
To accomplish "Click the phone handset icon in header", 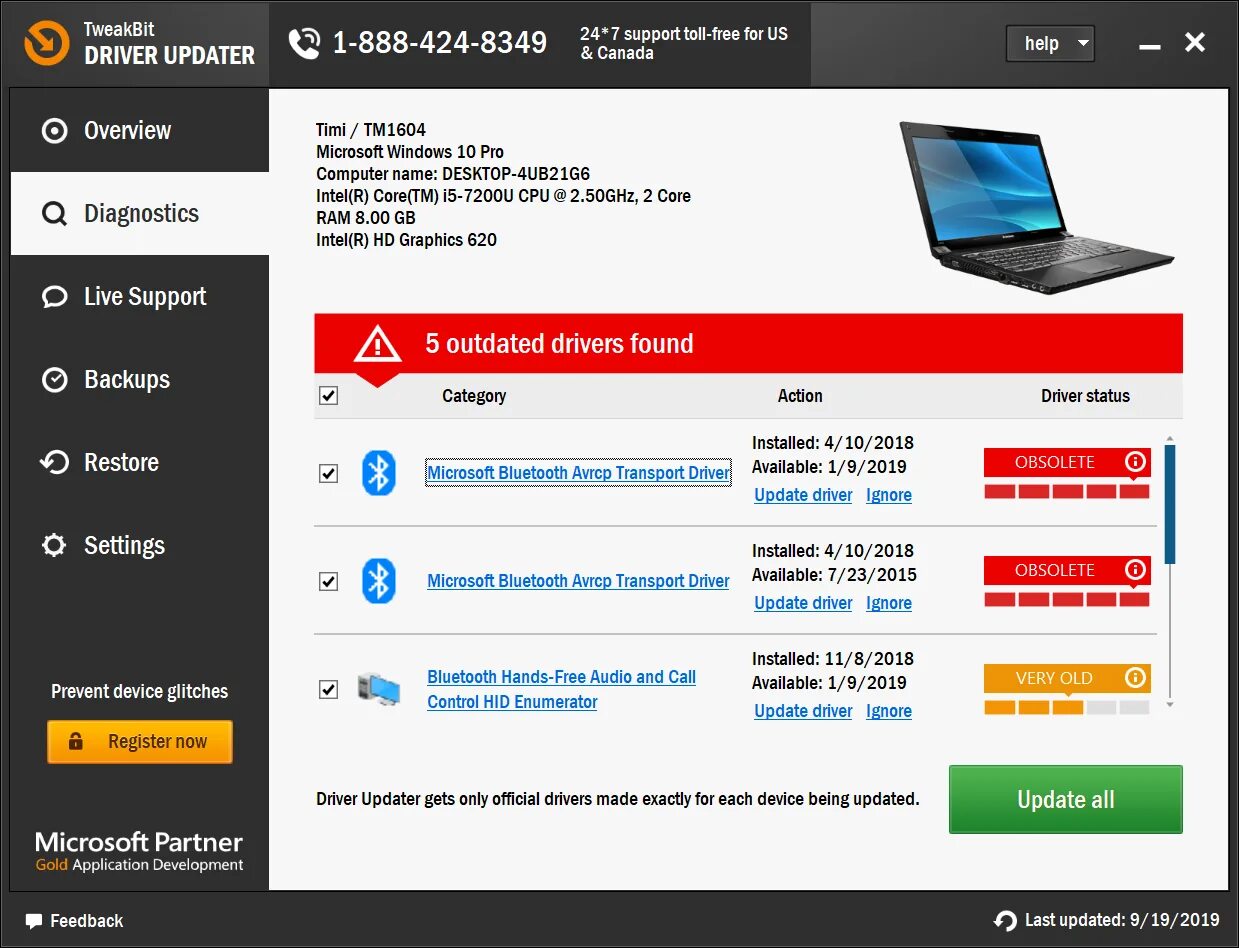I will 301,42.
